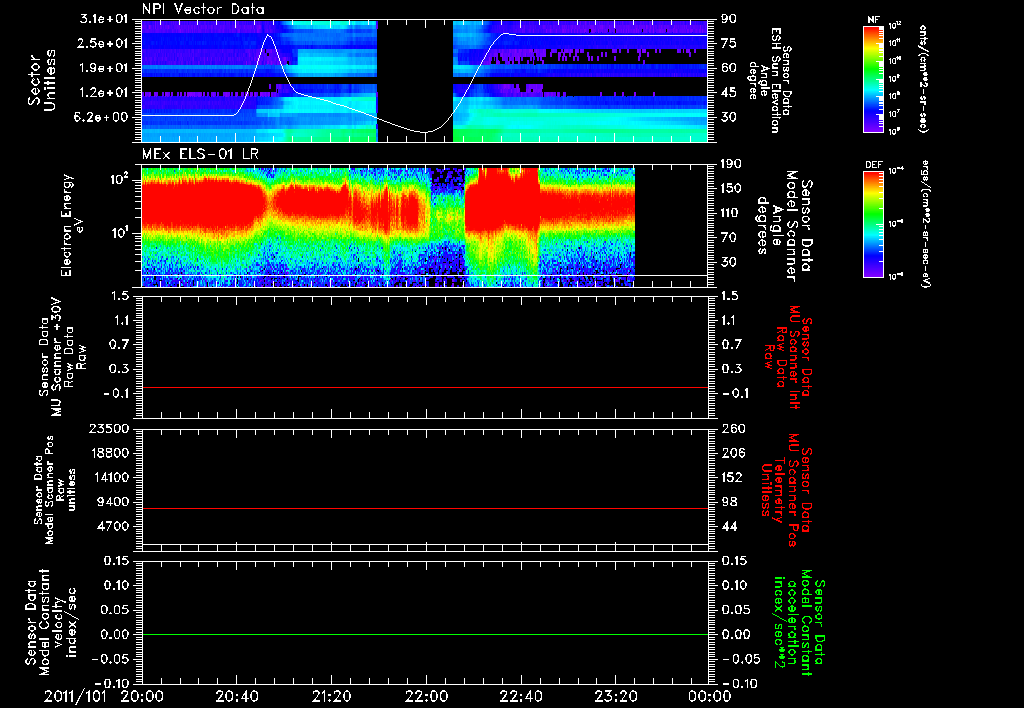Viewport: 1024px width, 708px height.
Task: Click the 1.2e+01 sector tick label
Action: (x=104, y=93)
